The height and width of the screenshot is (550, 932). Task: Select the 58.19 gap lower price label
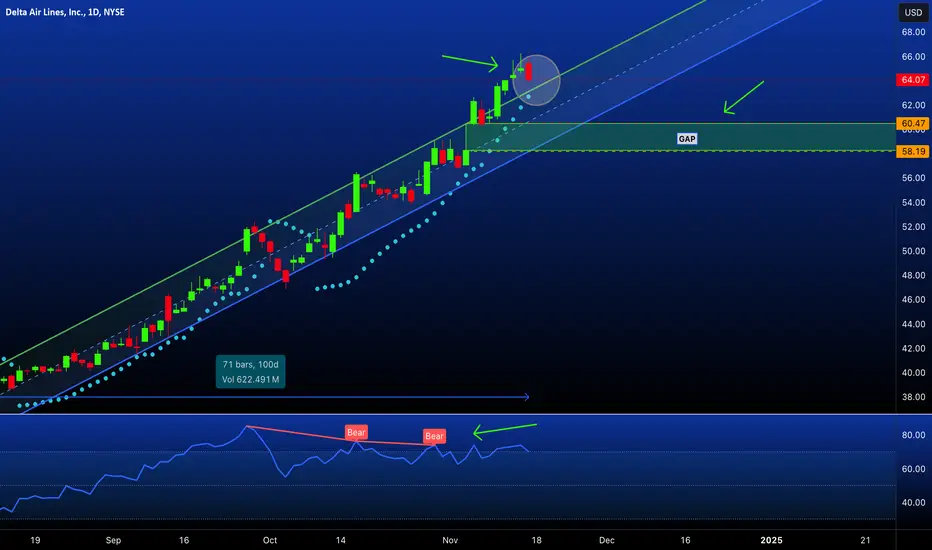(912, 152)
